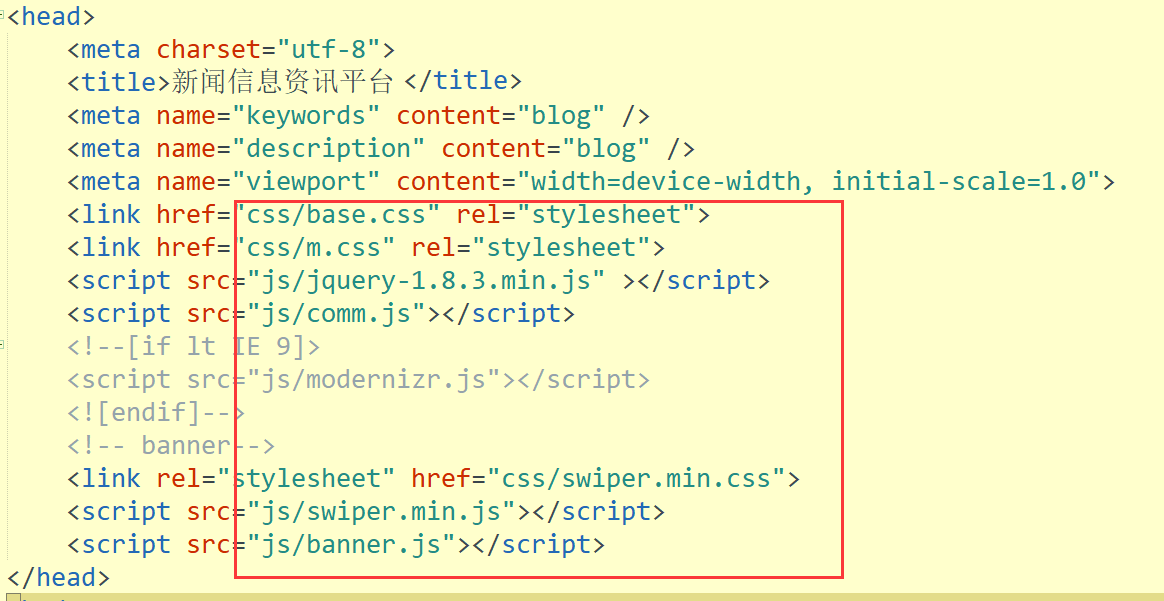The width and height of the screenshot is (1164, 601).
Task: Collapse the IE 9 conditional comment fold
Action: pos(2,346)
